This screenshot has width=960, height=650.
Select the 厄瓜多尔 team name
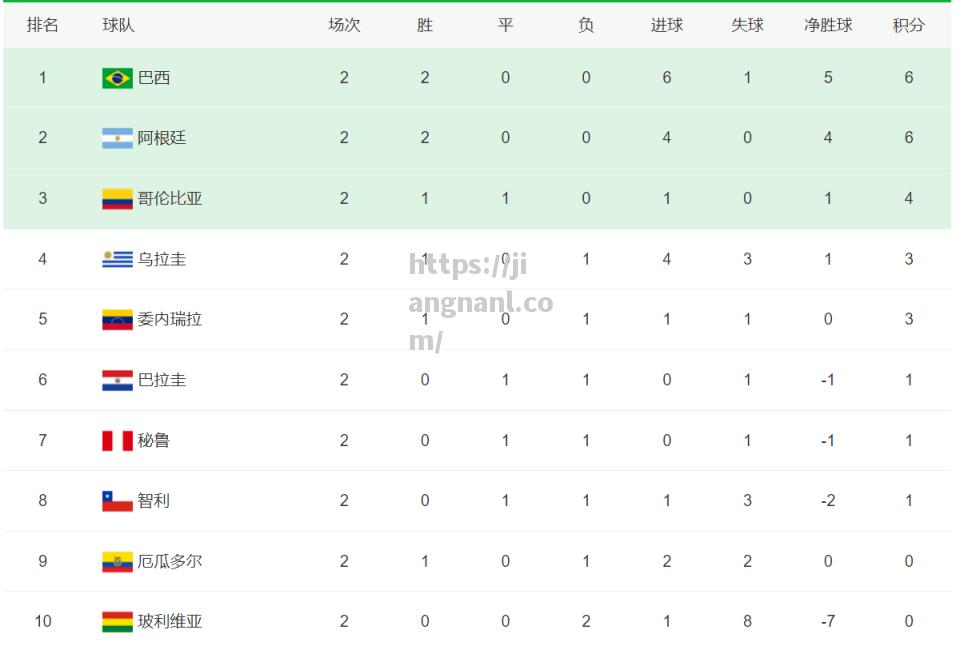[170, 561]
